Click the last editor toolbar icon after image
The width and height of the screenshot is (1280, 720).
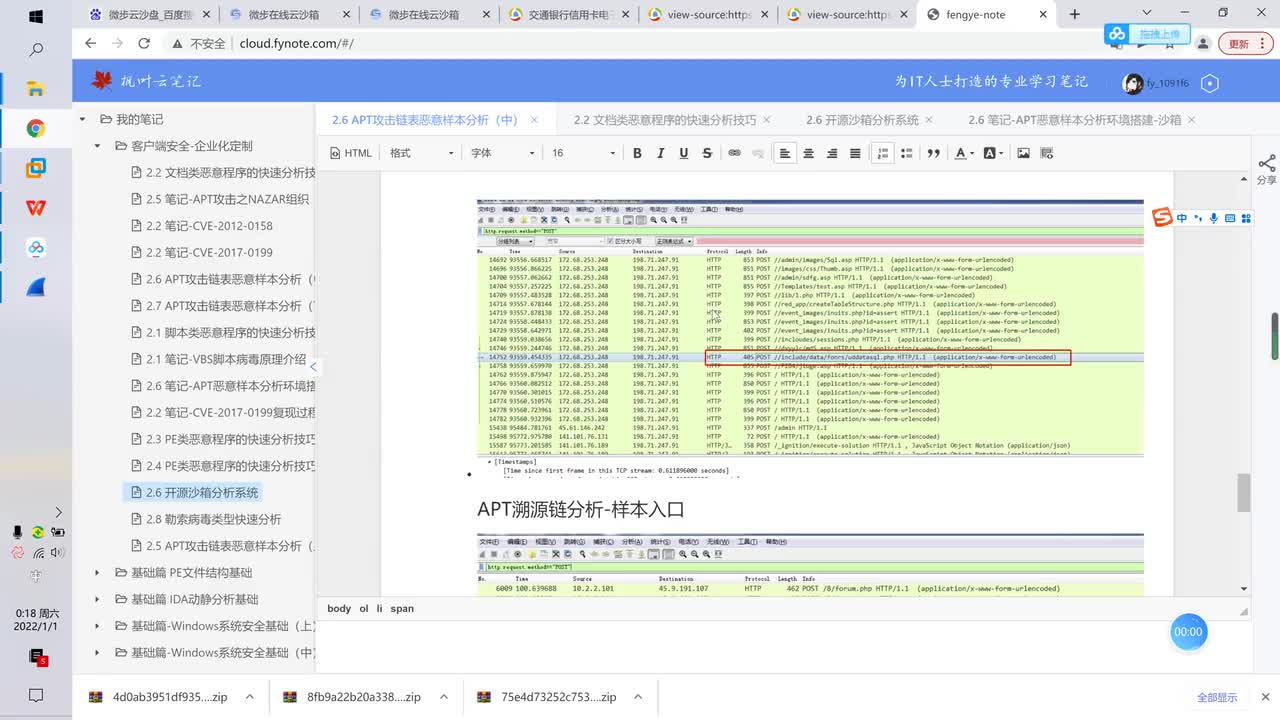pyautogui.click(x=1047, y=153)
